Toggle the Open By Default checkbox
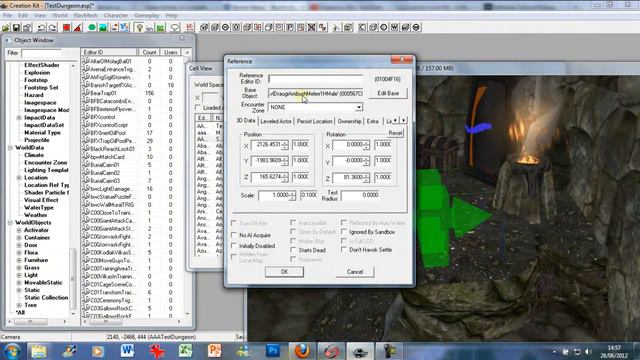The image size is (640, 360). [293, 232]
